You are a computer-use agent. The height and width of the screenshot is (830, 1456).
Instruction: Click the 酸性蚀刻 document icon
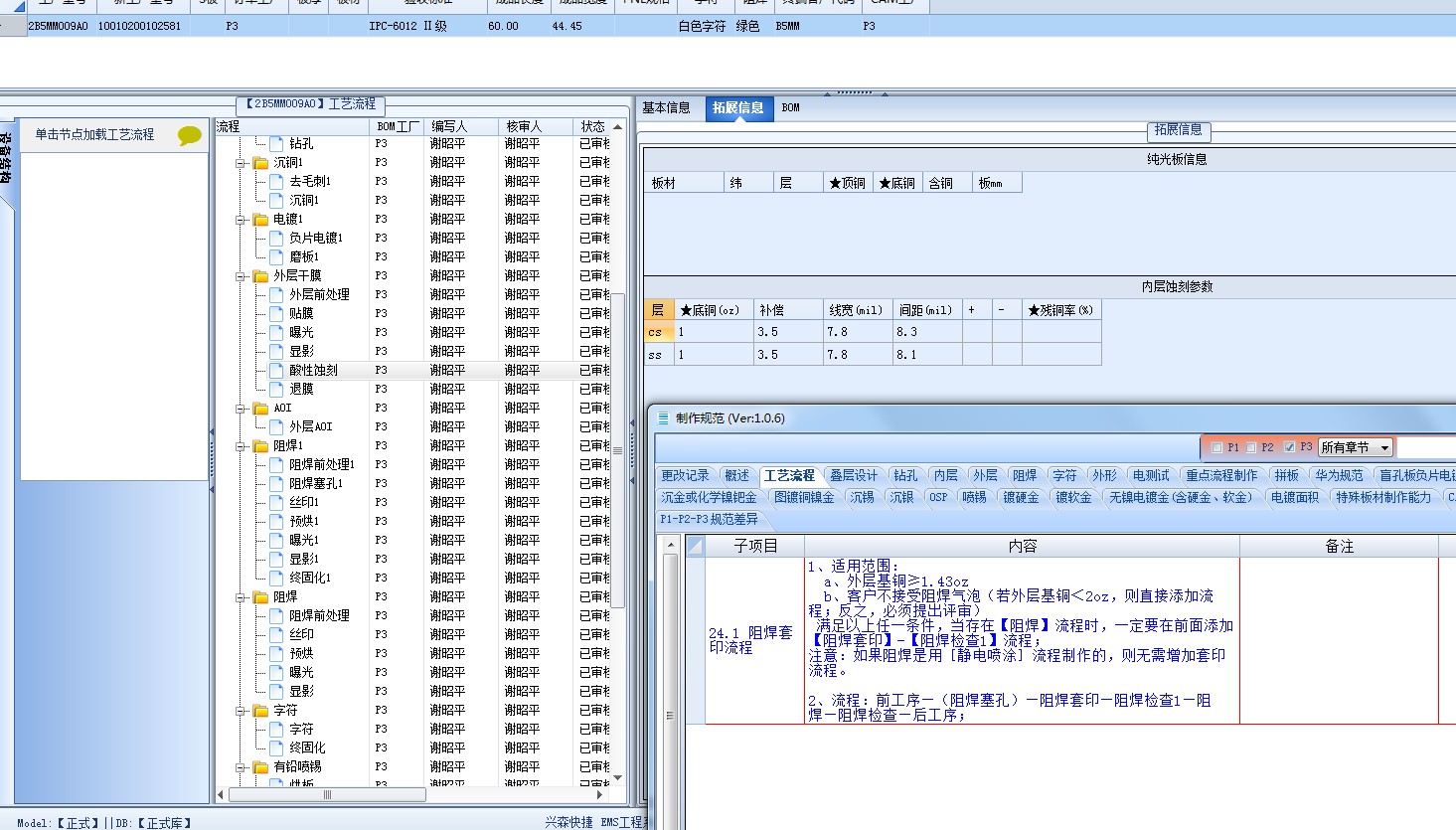tap(276, 370)
